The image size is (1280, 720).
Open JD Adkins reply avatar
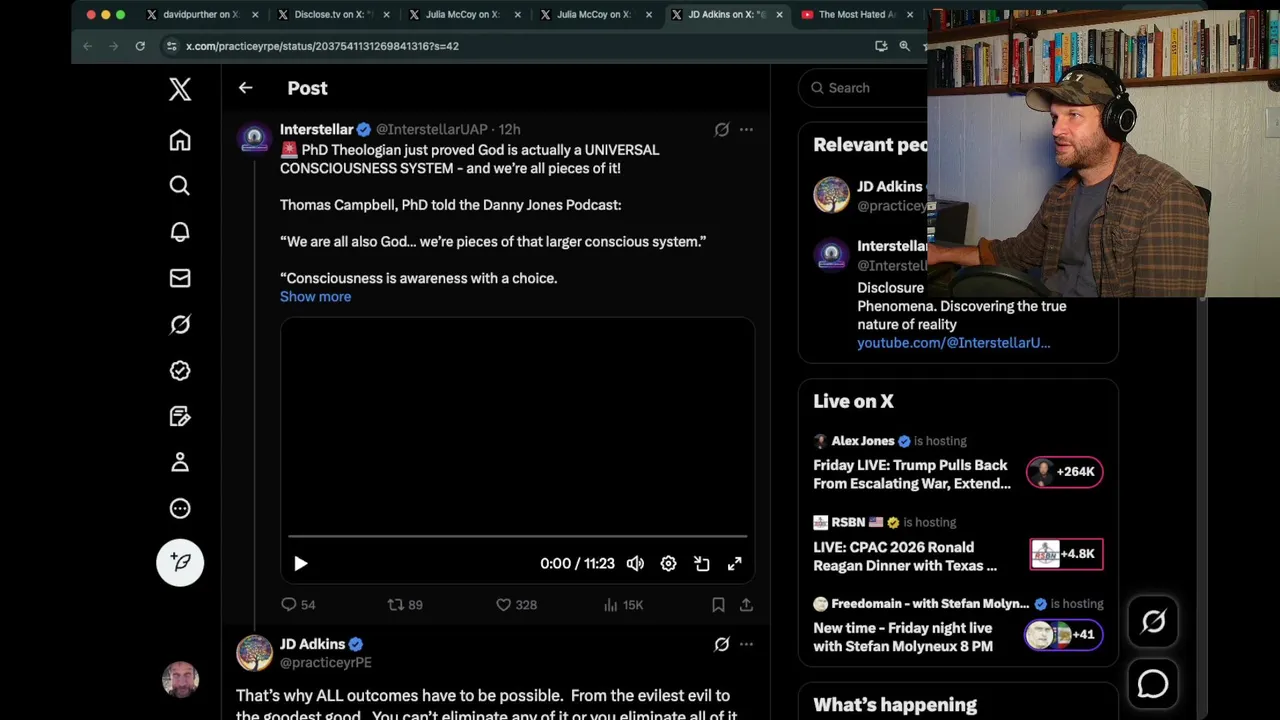(254, 653)
